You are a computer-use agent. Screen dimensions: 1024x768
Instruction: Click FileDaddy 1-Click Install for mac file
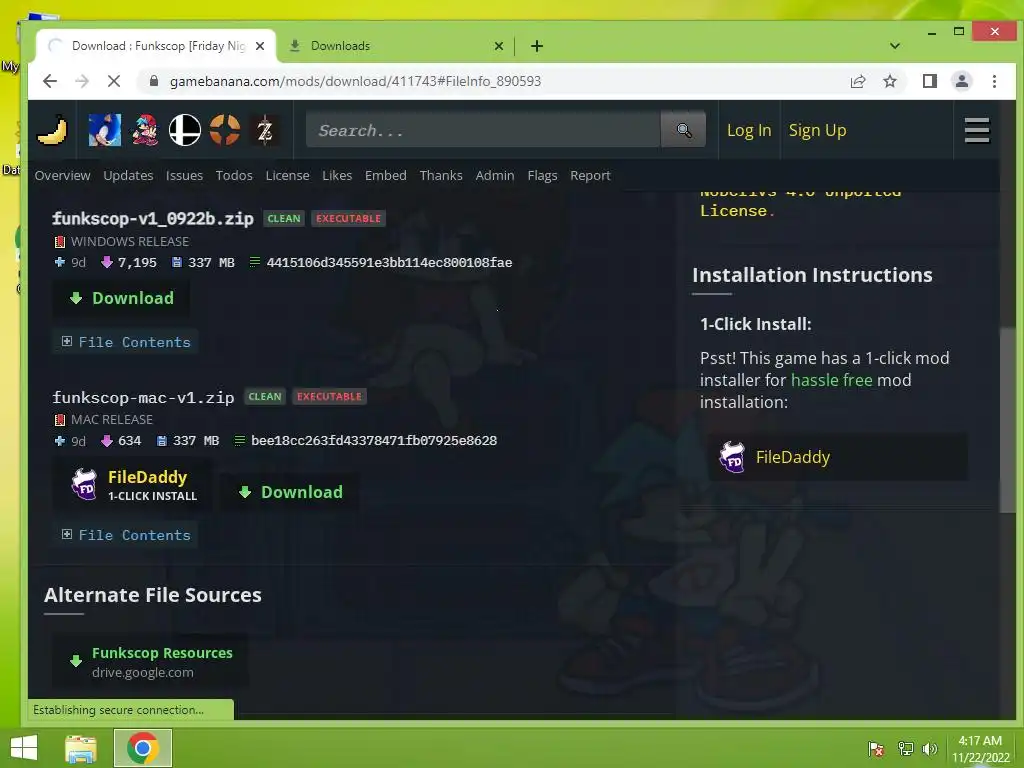pyautogui.click(x=134, y=485)
